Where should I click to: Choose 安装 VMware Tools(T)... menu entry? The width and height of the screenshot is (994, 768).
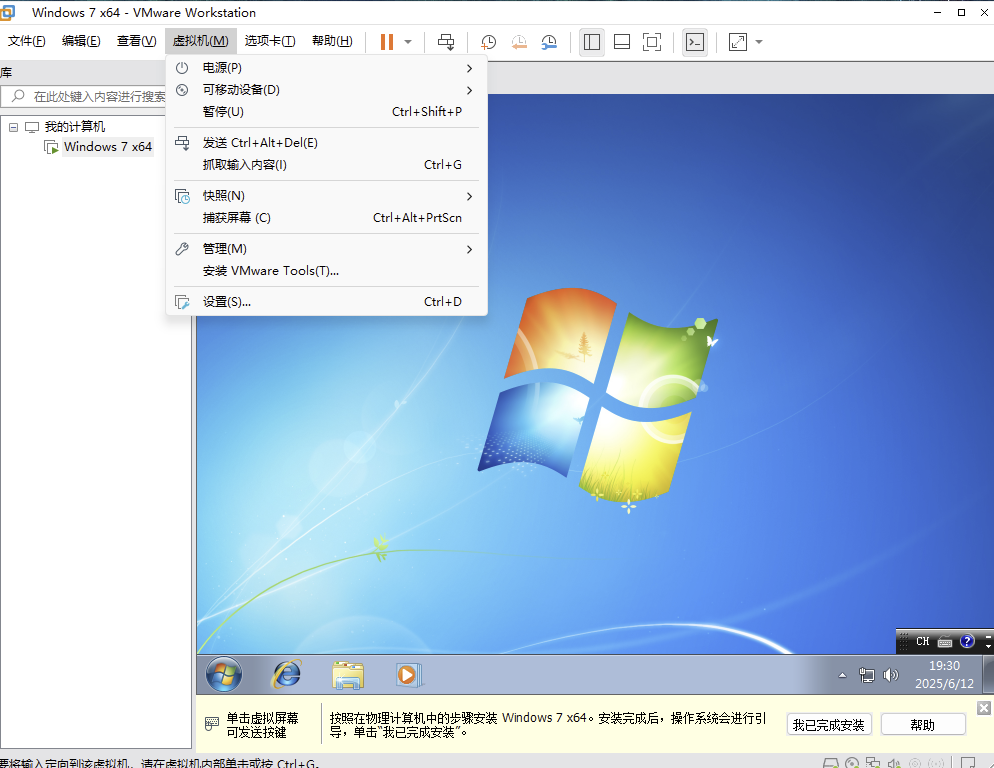point(326,271)
